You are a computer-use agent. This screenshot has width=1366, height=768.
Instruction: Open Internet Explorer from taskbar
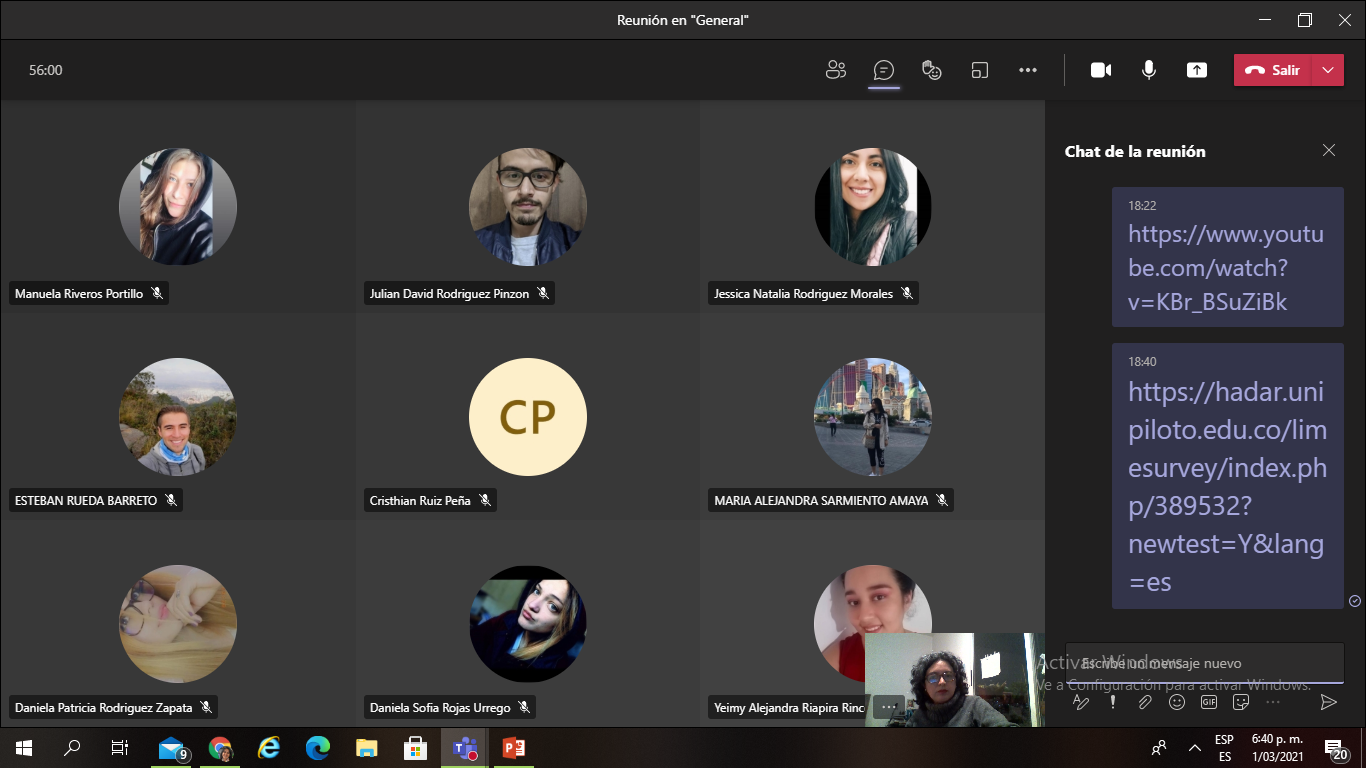point(269,748)
